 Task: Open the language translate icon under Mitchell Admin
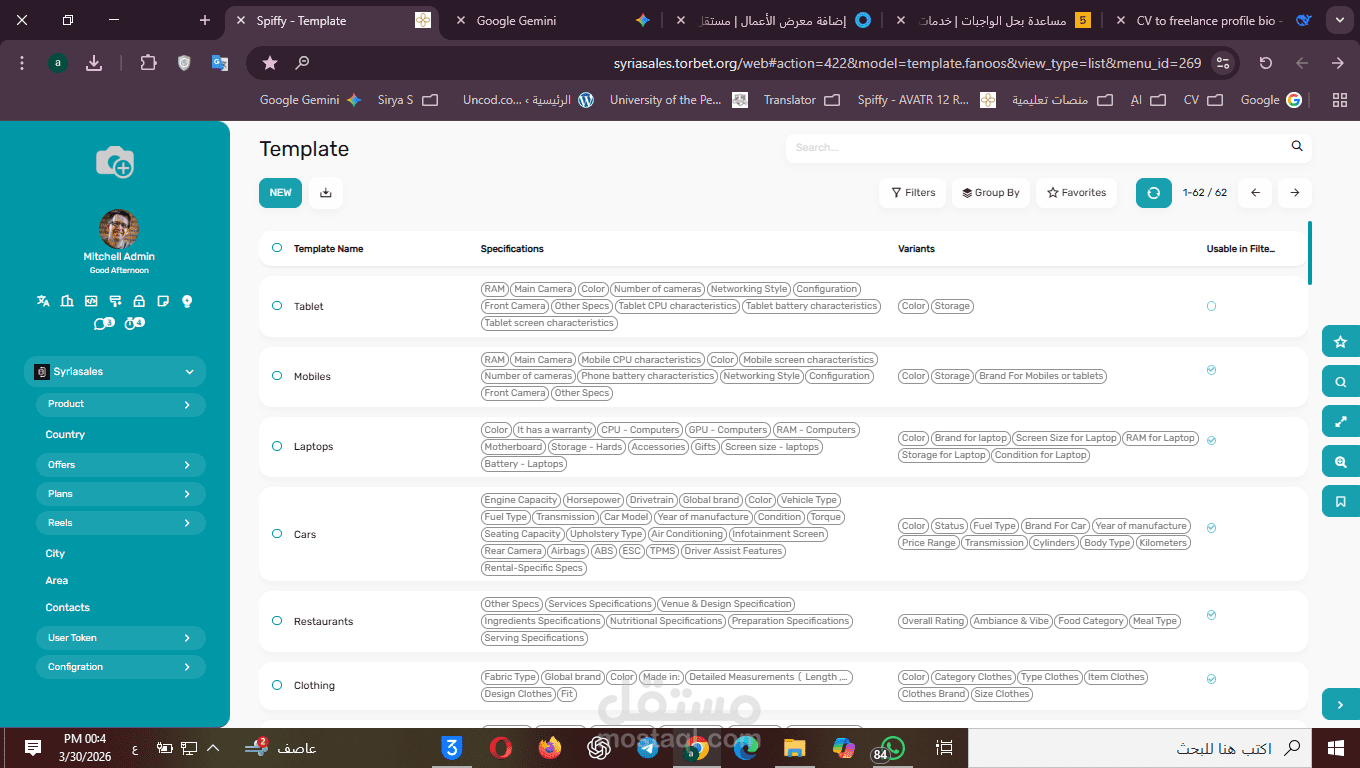43,301
